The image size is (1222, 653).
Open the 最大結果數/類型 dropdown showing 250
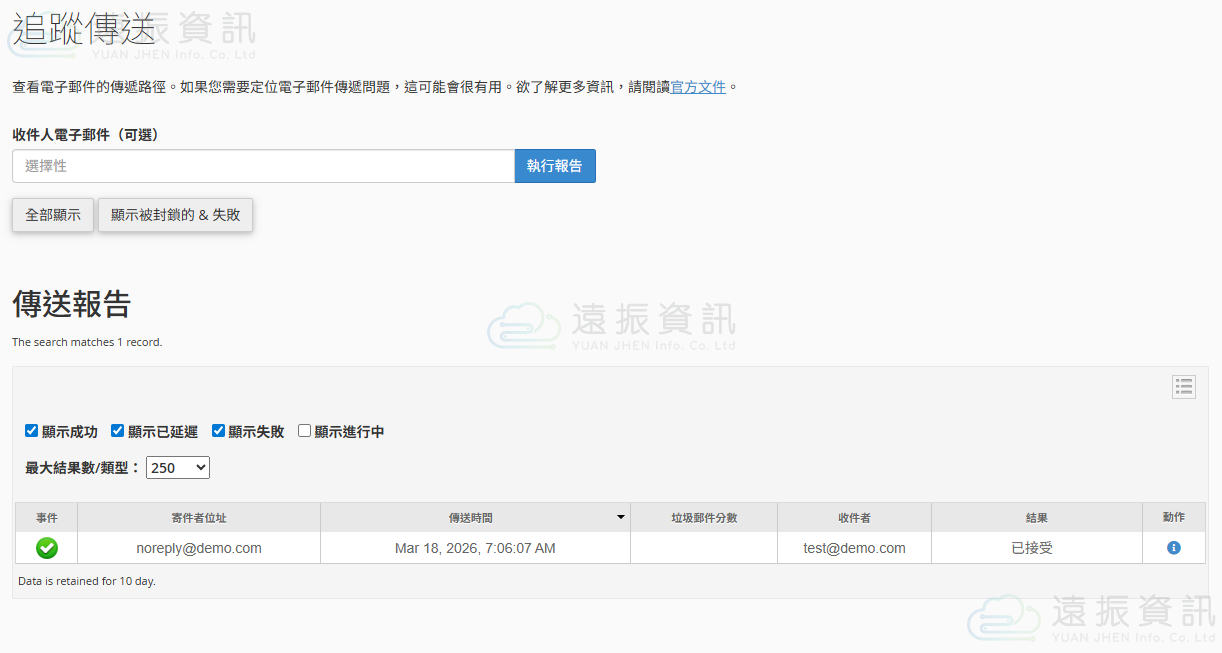177,467
